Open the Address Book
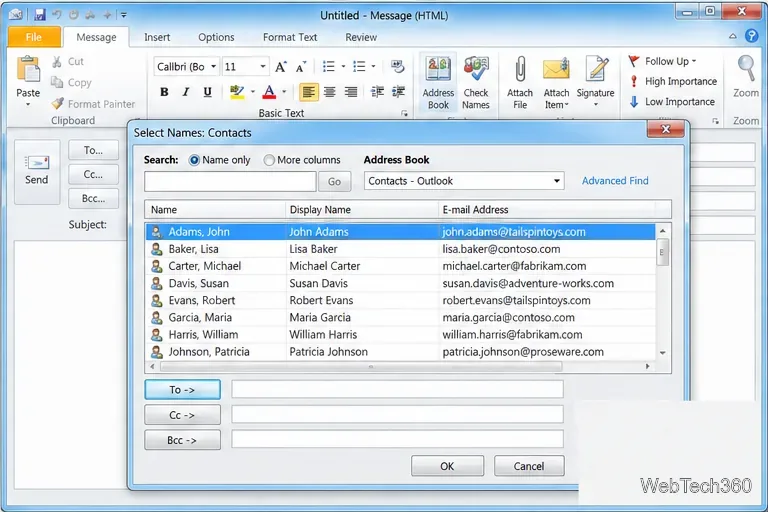768x512 pixels. pyautogui.click(x=438, y=83)
